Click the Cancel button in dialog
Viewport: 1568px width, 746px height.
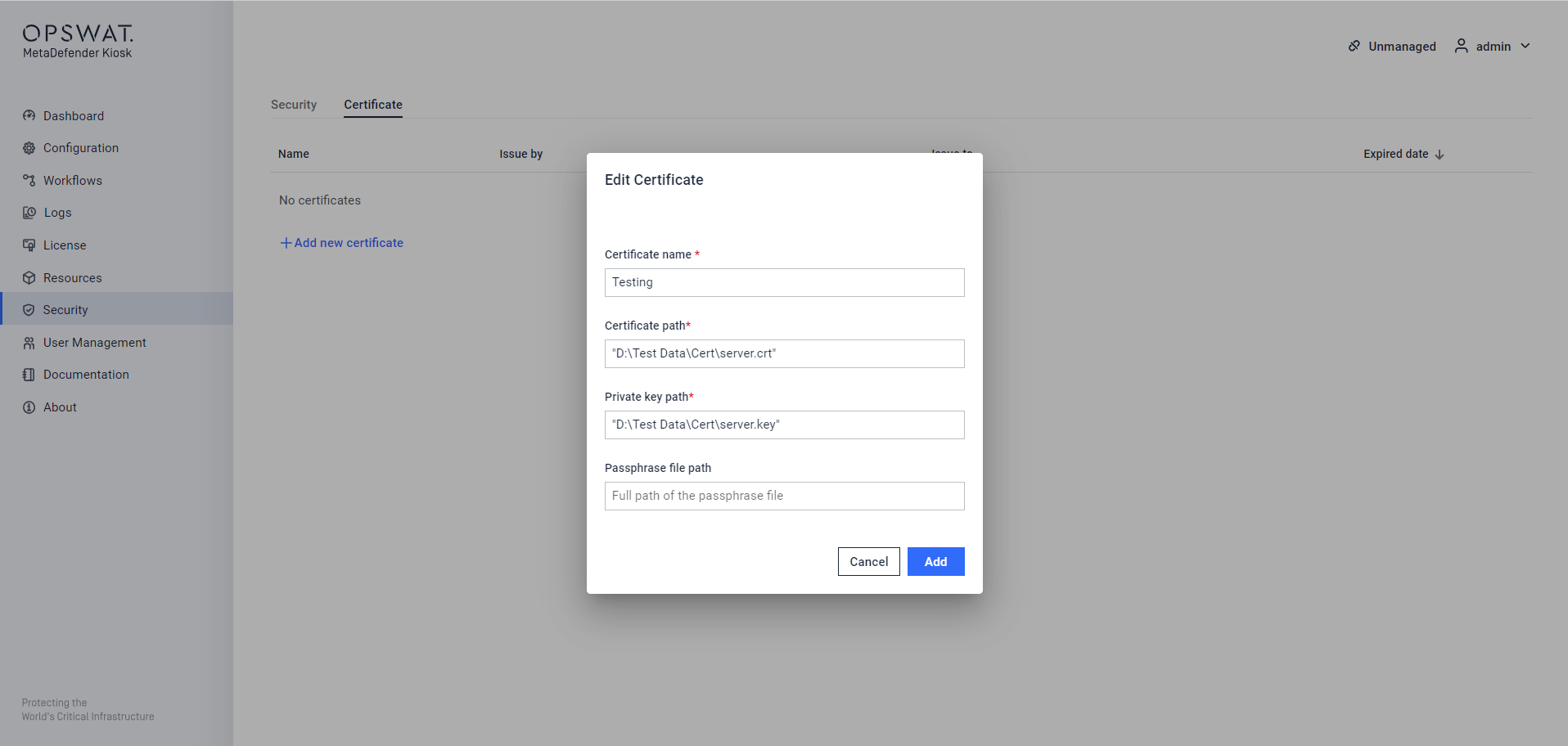click(868, 561)
